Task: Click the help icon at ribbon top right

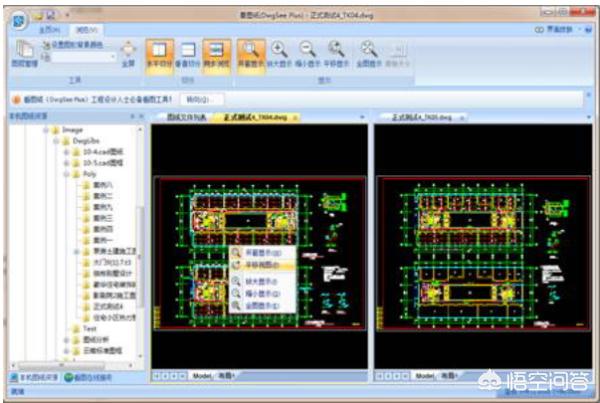Action: pos(589,29)
